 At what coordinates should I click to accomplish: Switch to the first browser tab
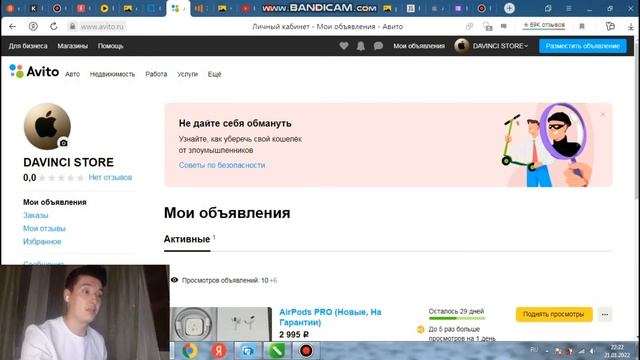10,8
